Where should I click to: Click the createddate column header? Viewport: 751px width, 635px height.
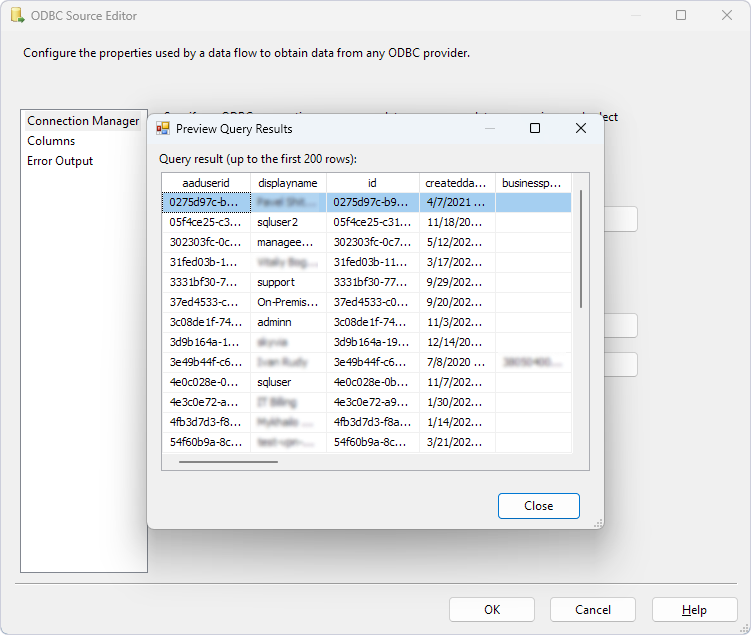click(x=457, y=183)
